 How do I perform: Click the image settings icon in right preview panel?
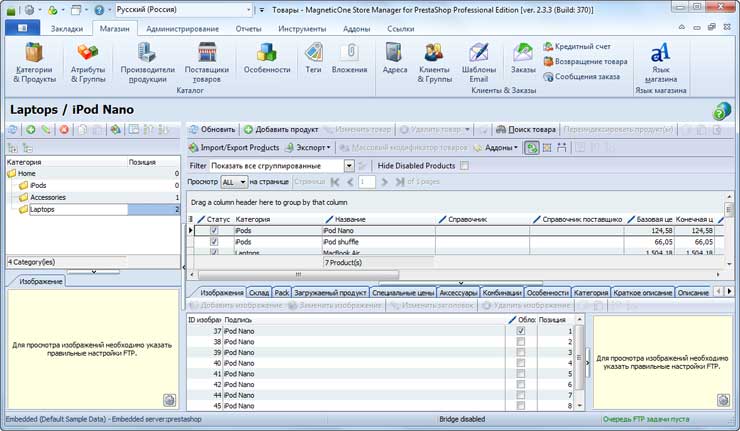pyautogui.click(x=723, y=400)
